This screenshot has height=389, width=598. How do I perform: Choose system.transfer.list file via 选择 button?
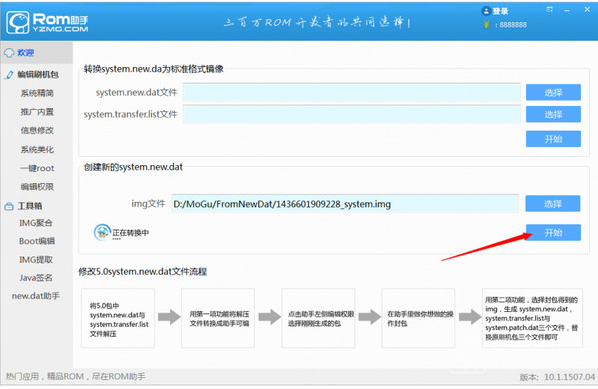[x=553, y=114]
